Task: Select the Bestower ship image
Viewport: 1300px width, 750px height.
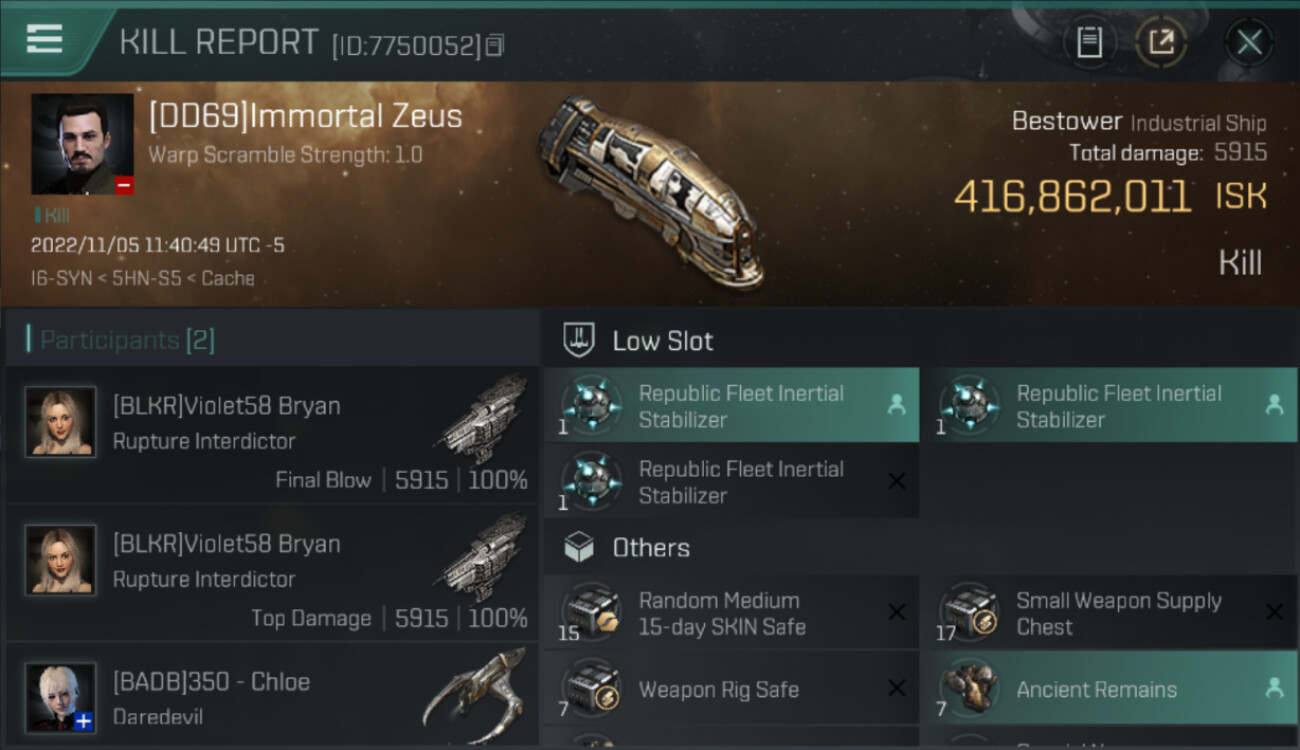Action: click(652, 190)
